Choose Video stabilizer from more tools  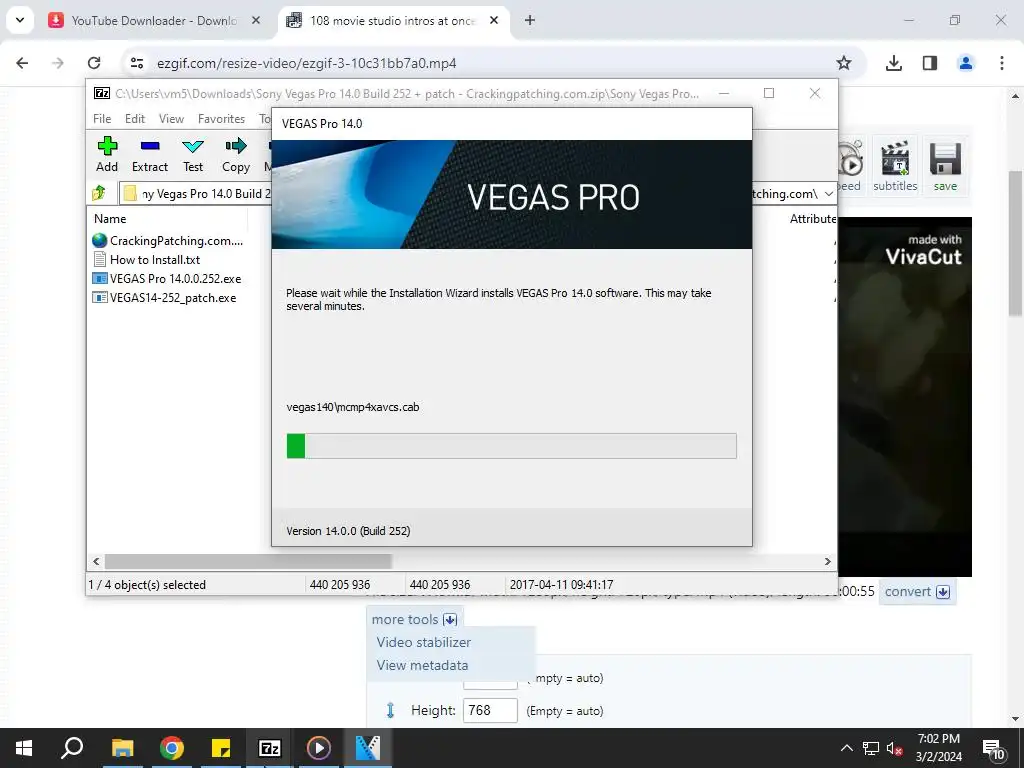424,642
